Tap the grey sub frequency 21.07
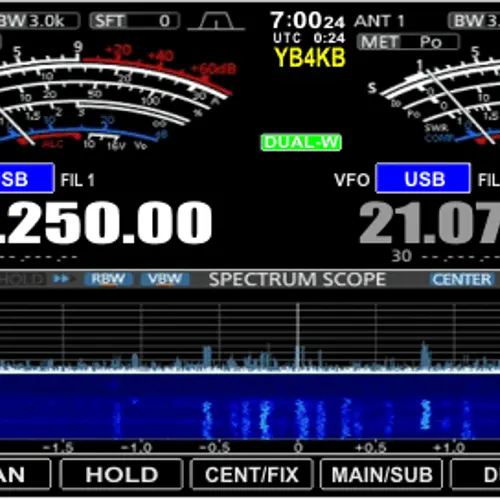The width and height of the screenshot is (500, 500). [x=430, y=222]
